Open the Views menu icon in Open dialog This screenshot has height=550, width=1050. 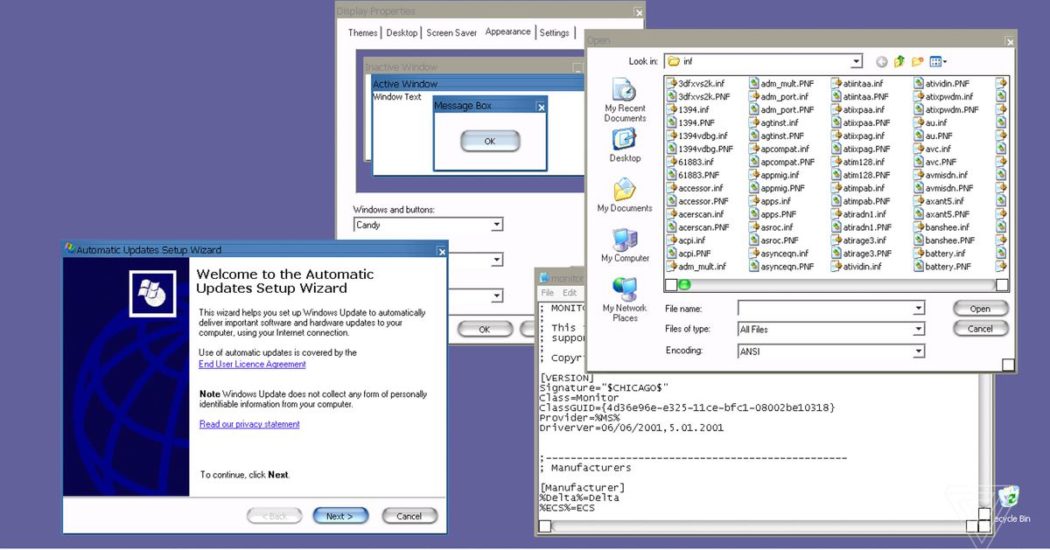(x=938, y=62)
